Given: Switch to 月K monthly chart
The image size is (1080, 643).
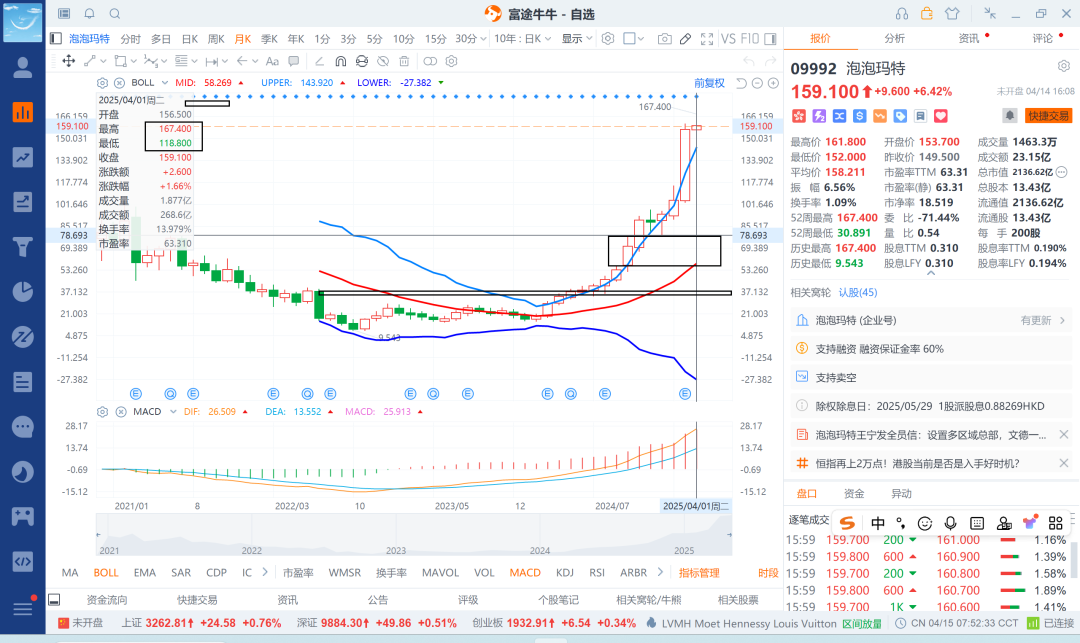Looking at the screenshot, I should [x=242, y=39].
